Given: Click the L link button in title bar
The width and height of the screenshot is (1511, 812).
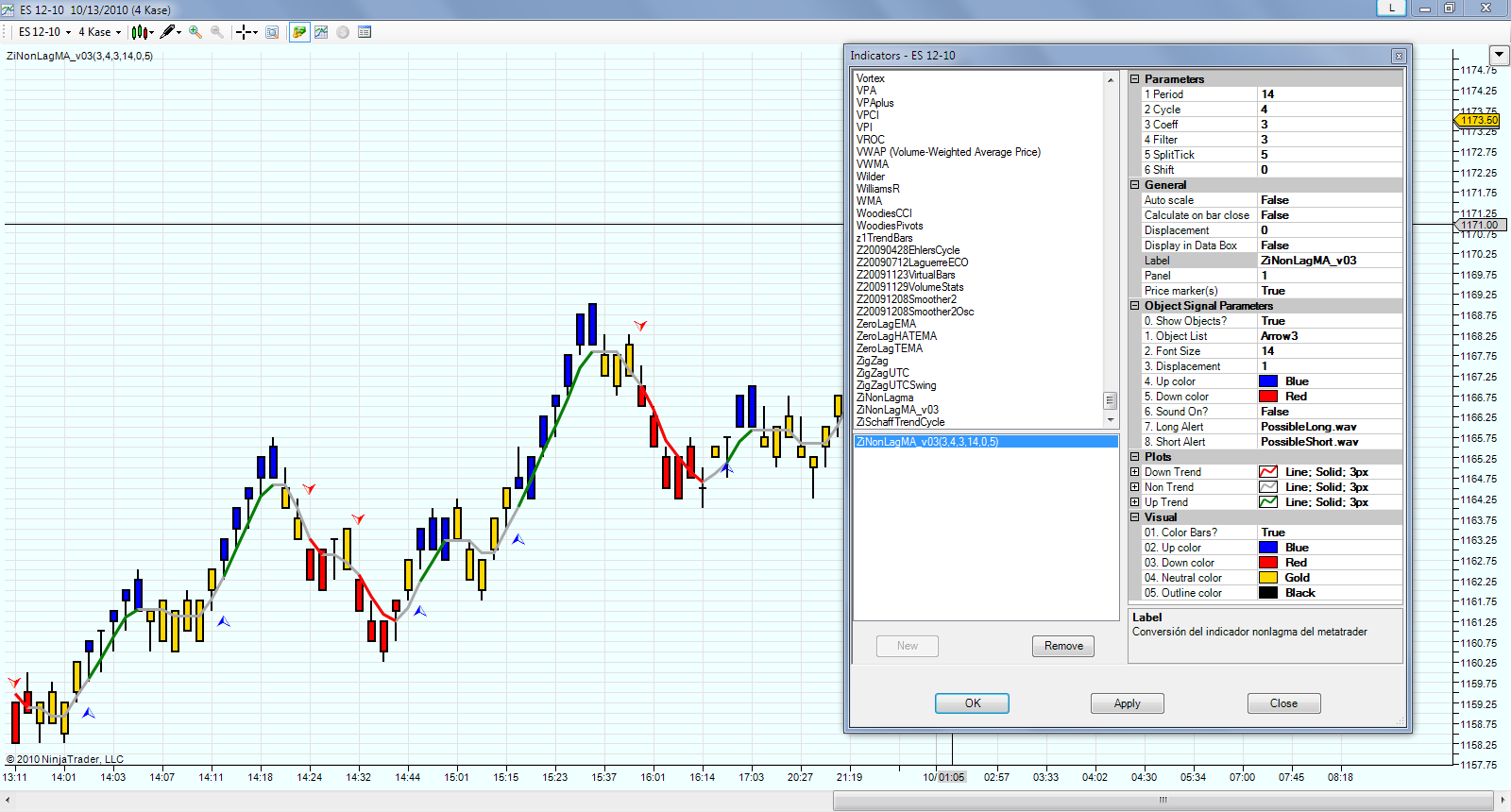Looking at the screenshot, I should (1391, 8).
